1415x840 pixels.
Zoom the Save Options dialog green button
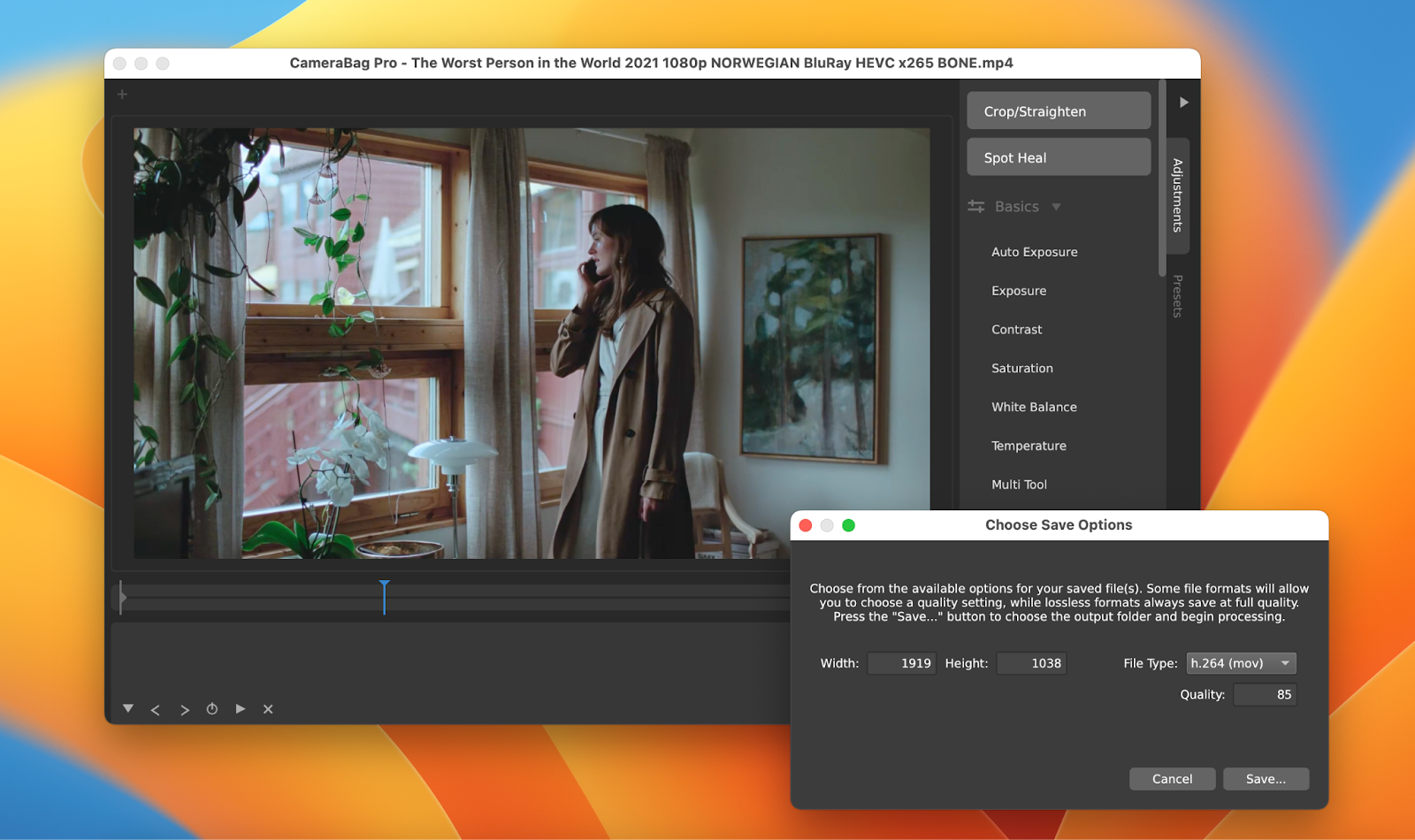click(x=848, y=525)
